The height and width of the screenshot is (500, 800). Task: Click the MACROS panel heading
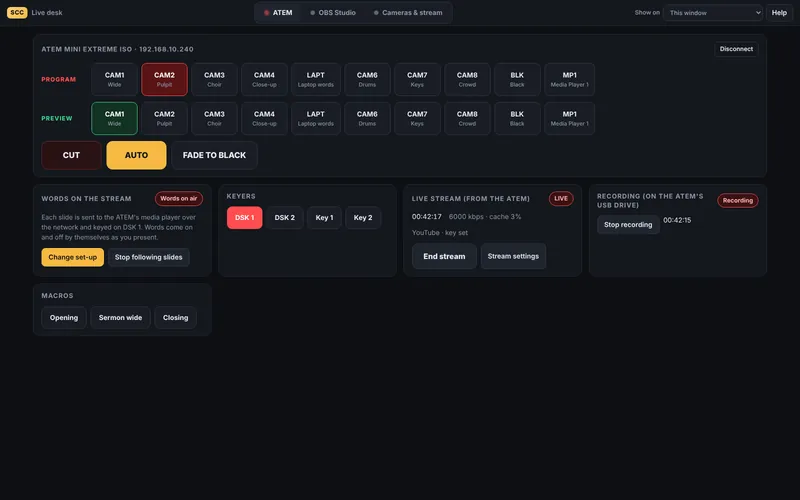coord(57,295)
